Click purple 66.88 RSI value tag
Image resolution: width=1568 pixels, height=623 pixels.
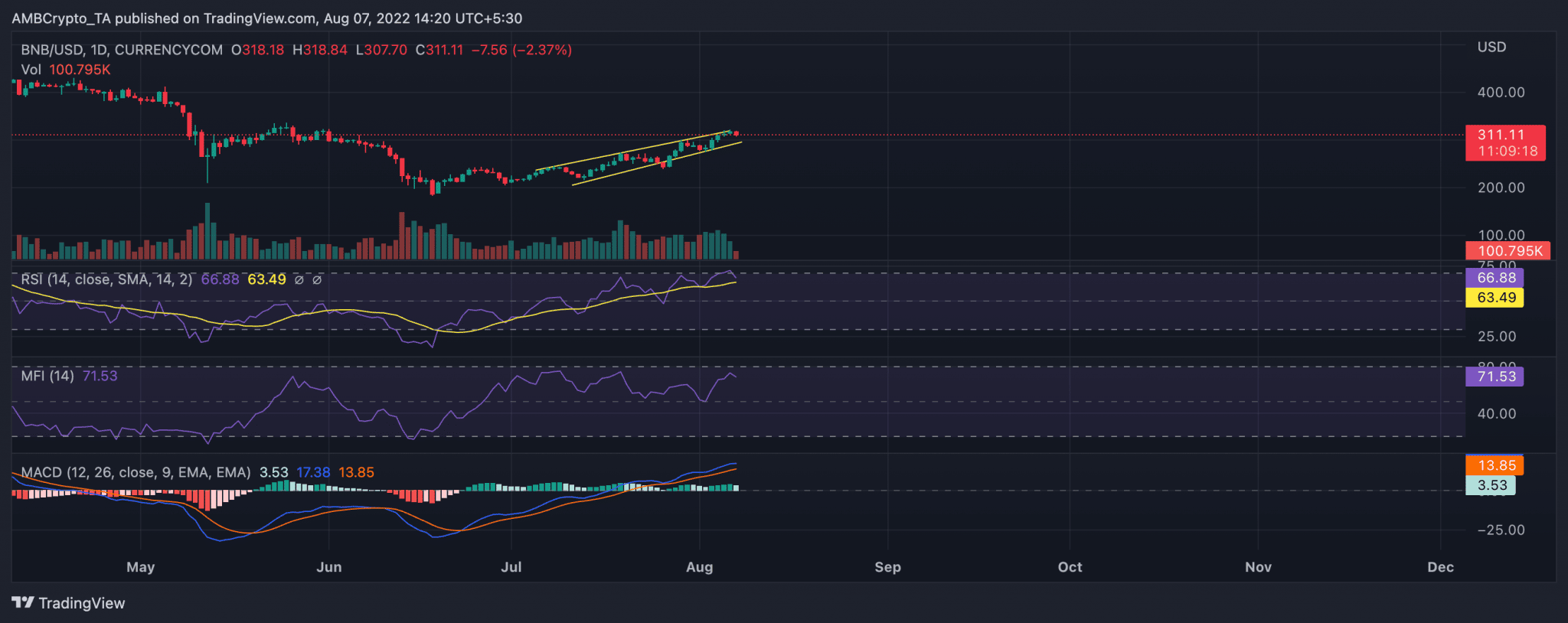click(1494, 278)
